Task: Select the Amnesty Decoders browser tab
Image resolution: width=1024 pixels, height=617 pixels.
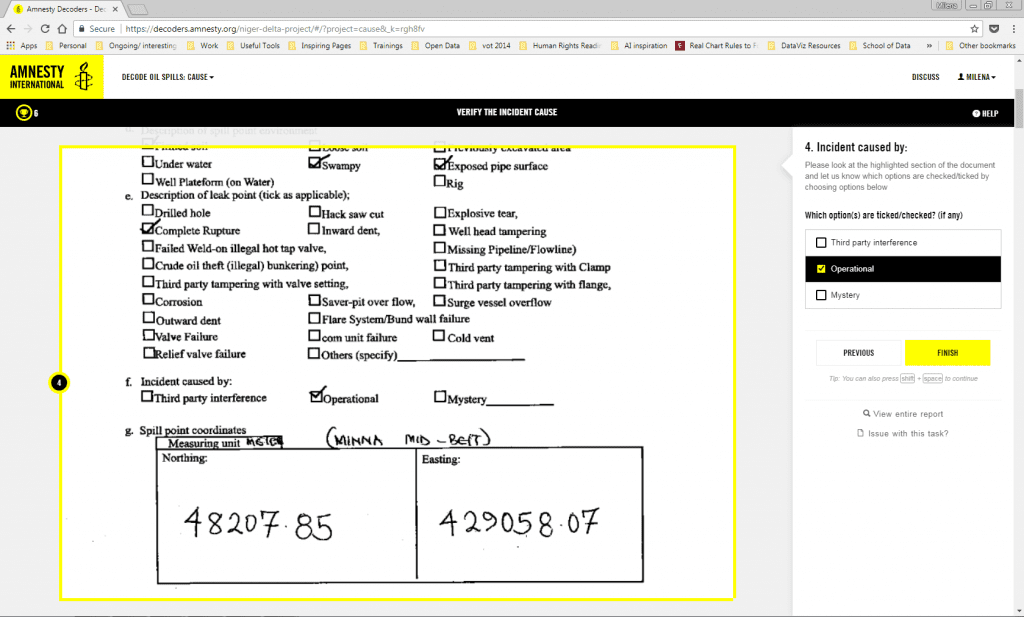Action: pos(65,9)
